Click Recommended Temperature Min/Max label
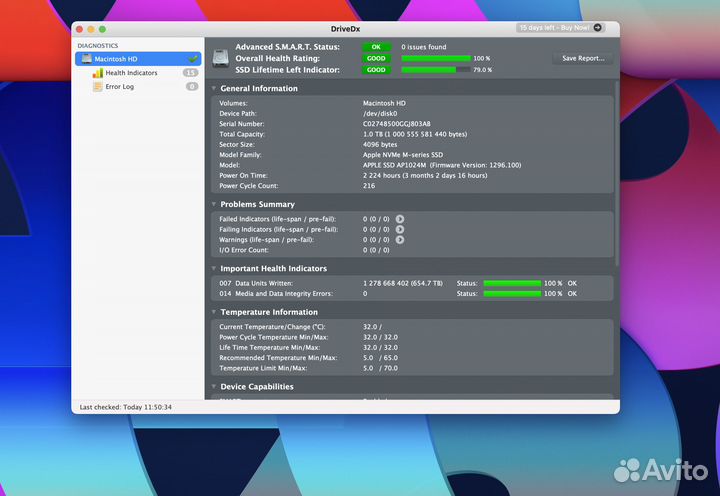720x496 pixels. click(x=278, y=358)
